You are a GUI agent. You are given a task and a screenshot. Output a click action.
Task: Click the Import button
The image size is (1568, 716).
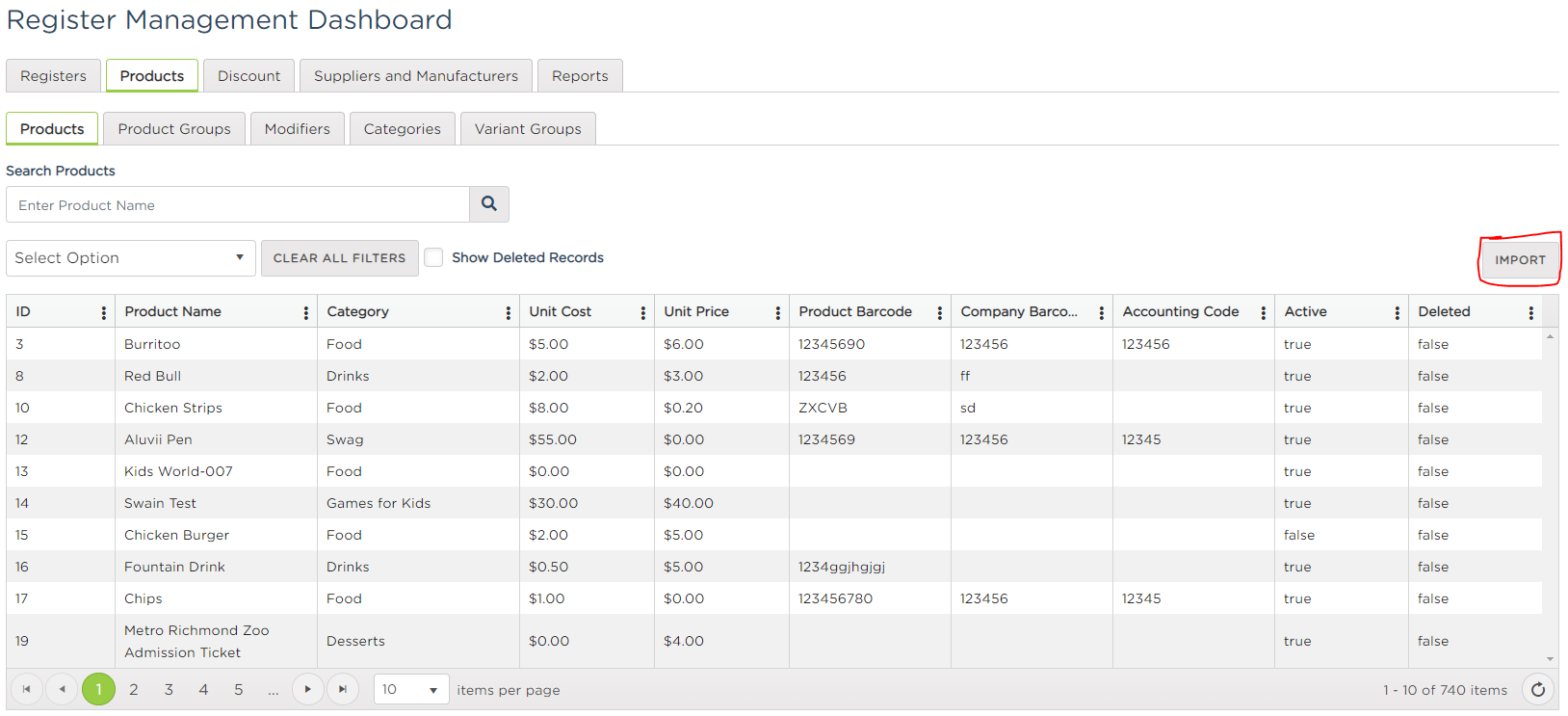(x=1520, y=260)
